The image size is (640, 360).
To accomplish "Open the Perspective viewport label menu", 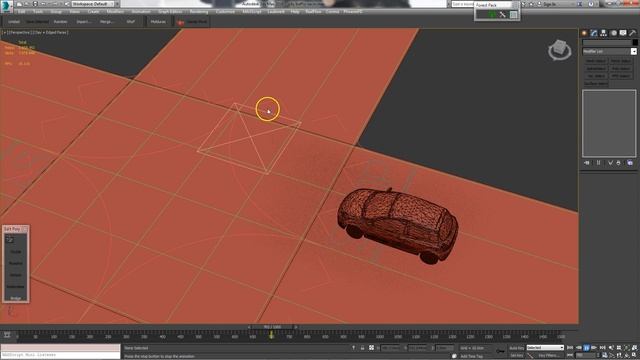I will pyautogui.click(x=19, y=32).
